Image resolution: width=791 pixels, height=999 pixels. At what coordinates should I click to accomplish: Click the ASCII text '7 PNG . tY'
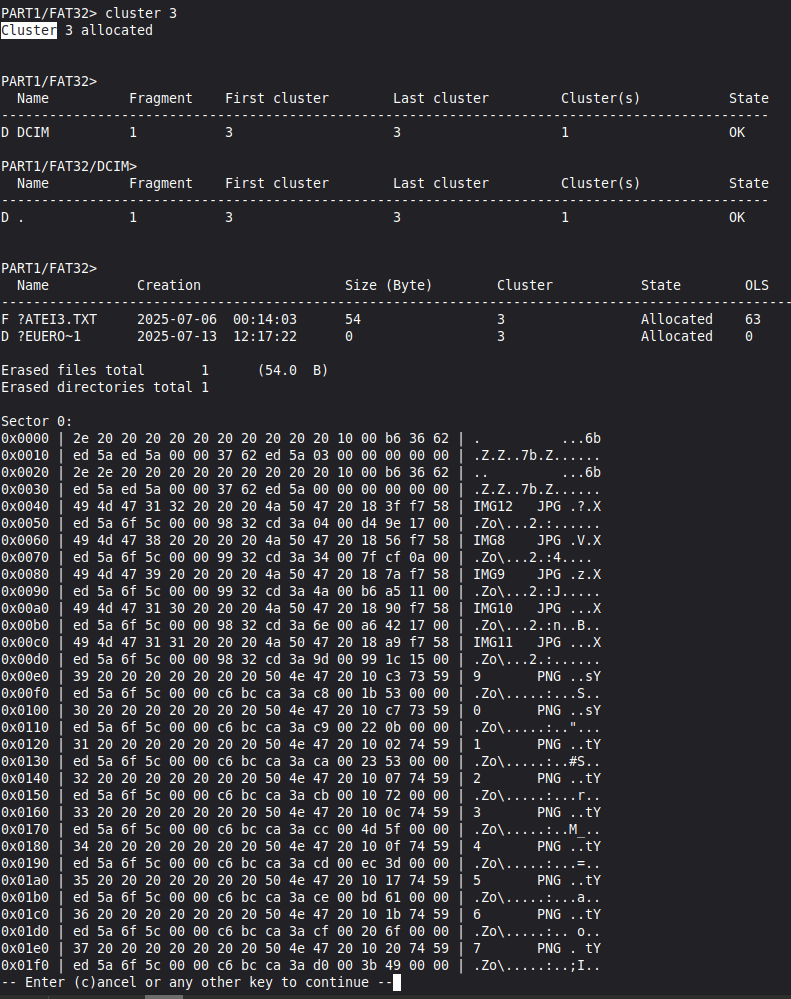coord(537,949)
